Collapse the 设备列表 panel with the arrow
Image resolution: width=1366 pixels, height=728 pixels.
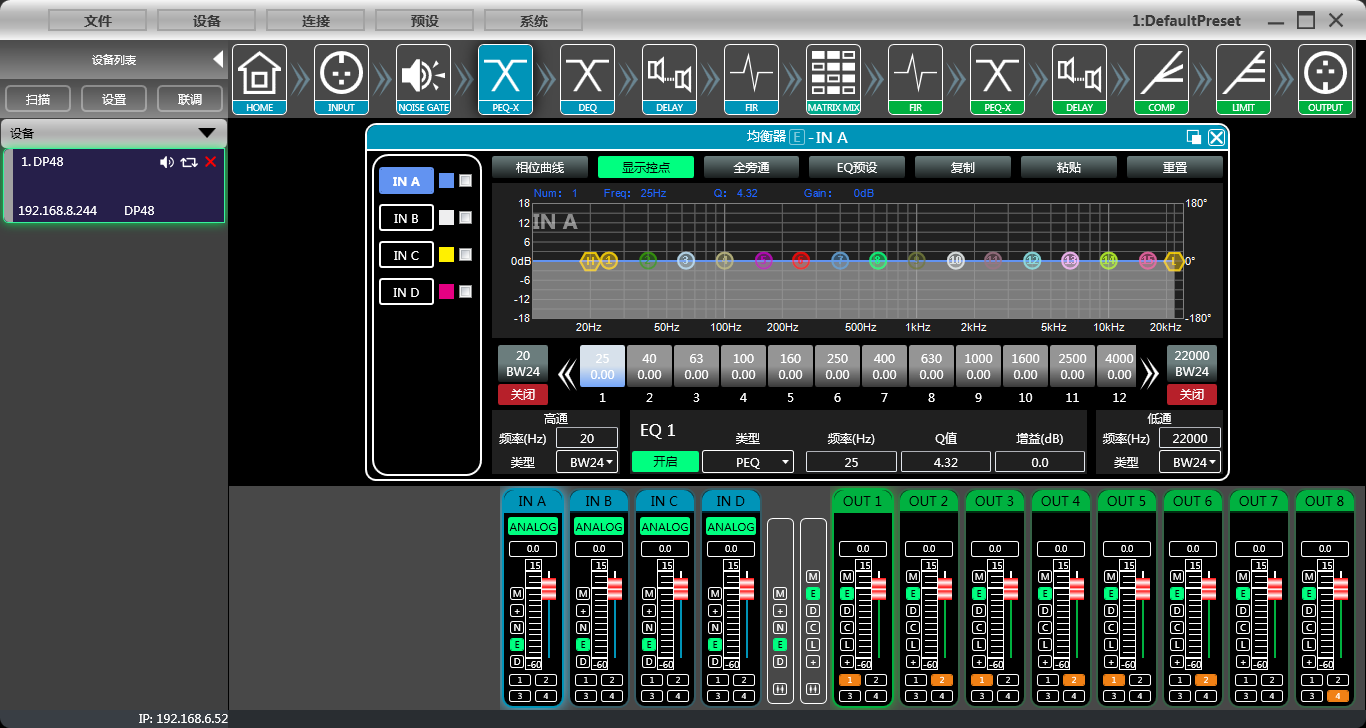click(x=218, y=60)
